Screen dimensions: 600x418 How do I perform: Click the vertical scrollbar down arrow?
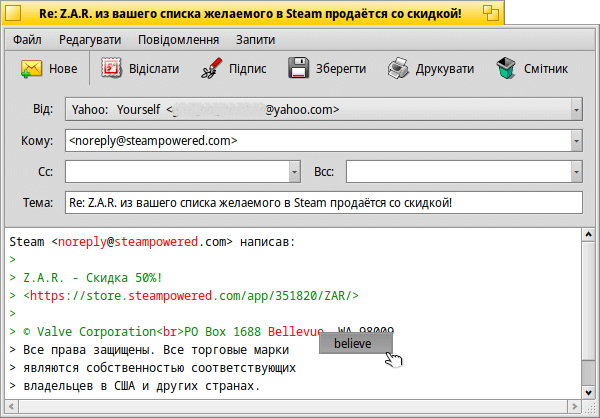coord(588,392)
